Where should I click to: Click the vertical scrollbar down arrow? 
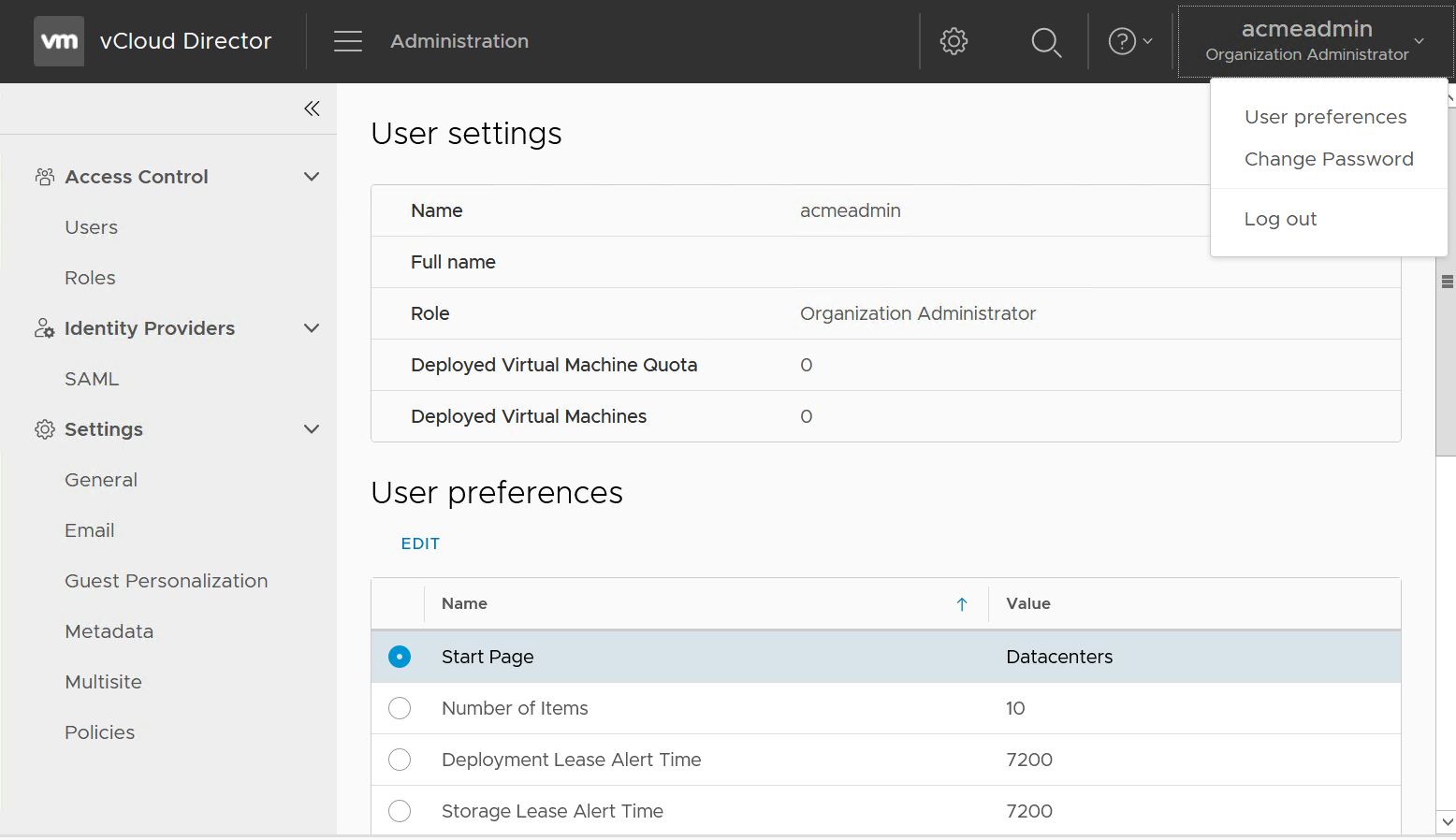1447,822
